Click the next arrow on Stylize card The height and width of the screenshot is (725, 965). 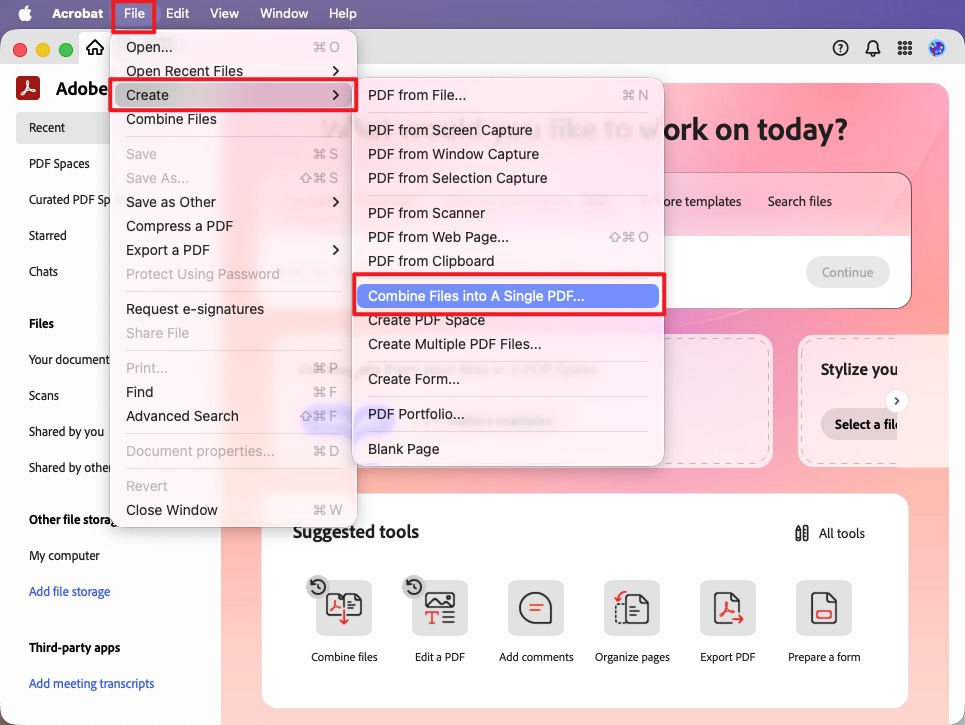[897, 401]
